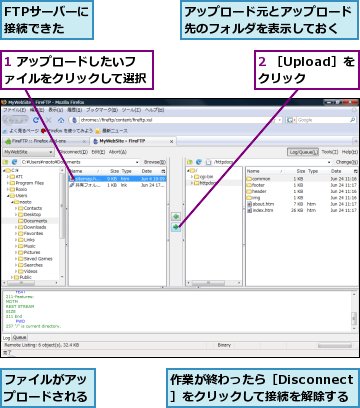Click in the Google search field
The image size is (360, 408).
(323, 120)
